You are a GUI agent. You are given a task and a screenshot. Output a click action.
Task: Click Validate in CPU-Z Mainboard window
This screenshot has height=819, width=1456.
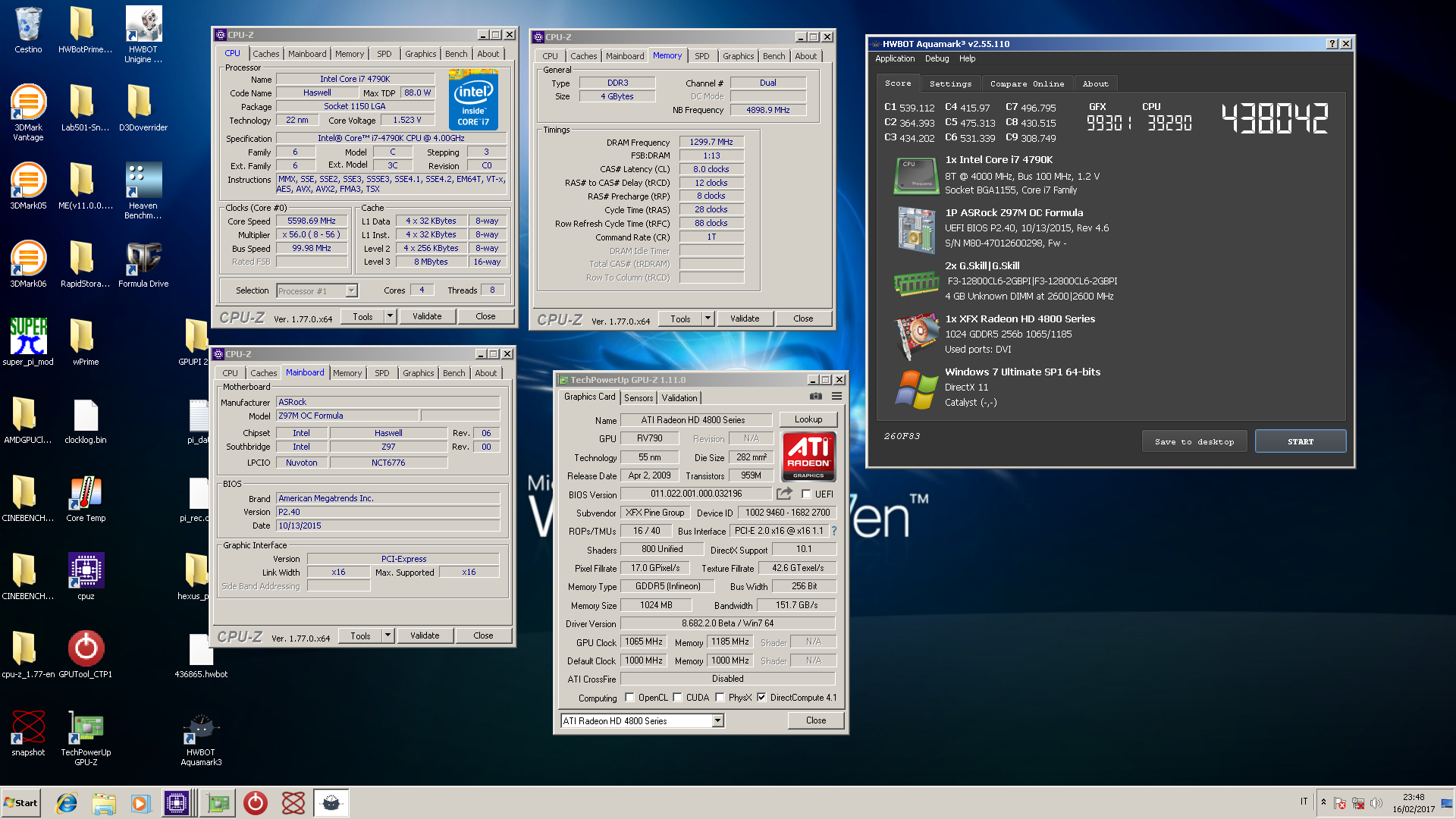click(425, 635)
